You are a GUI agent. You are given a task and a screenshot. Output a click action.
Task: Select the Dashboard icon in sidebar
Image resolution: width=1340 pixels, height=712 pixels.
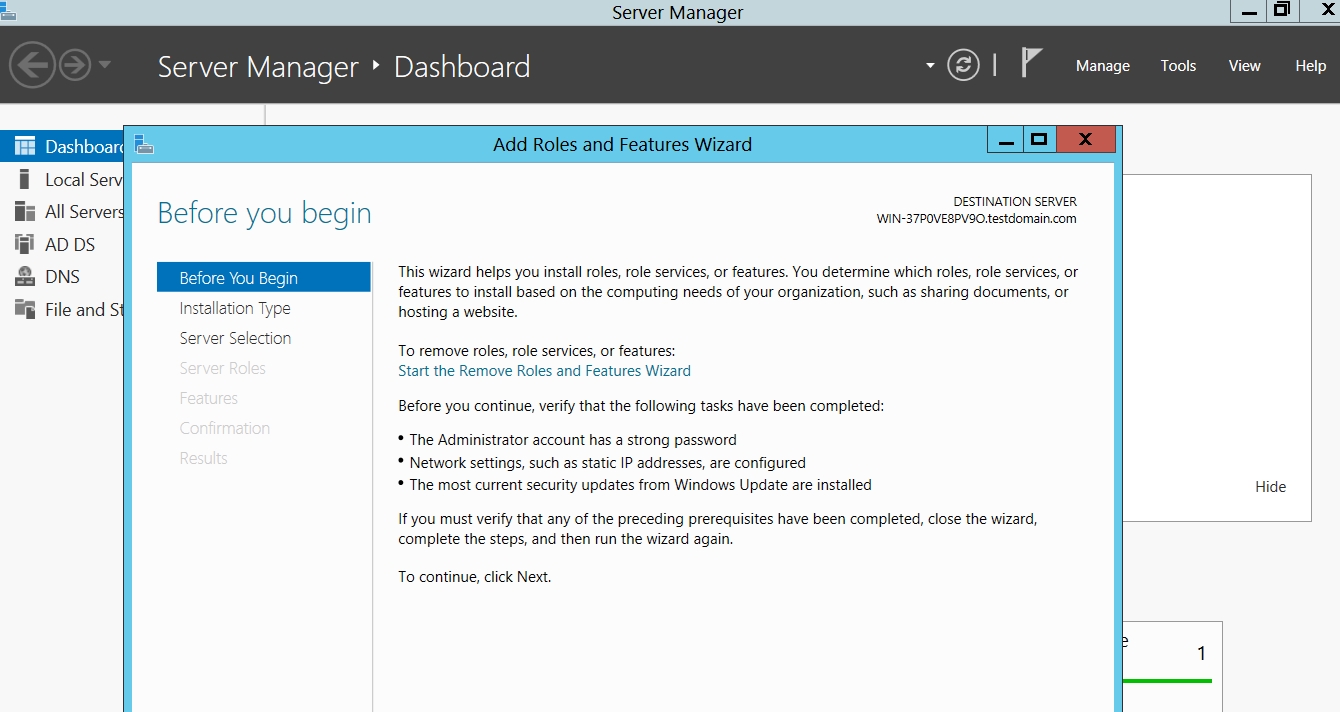point(25,147)
